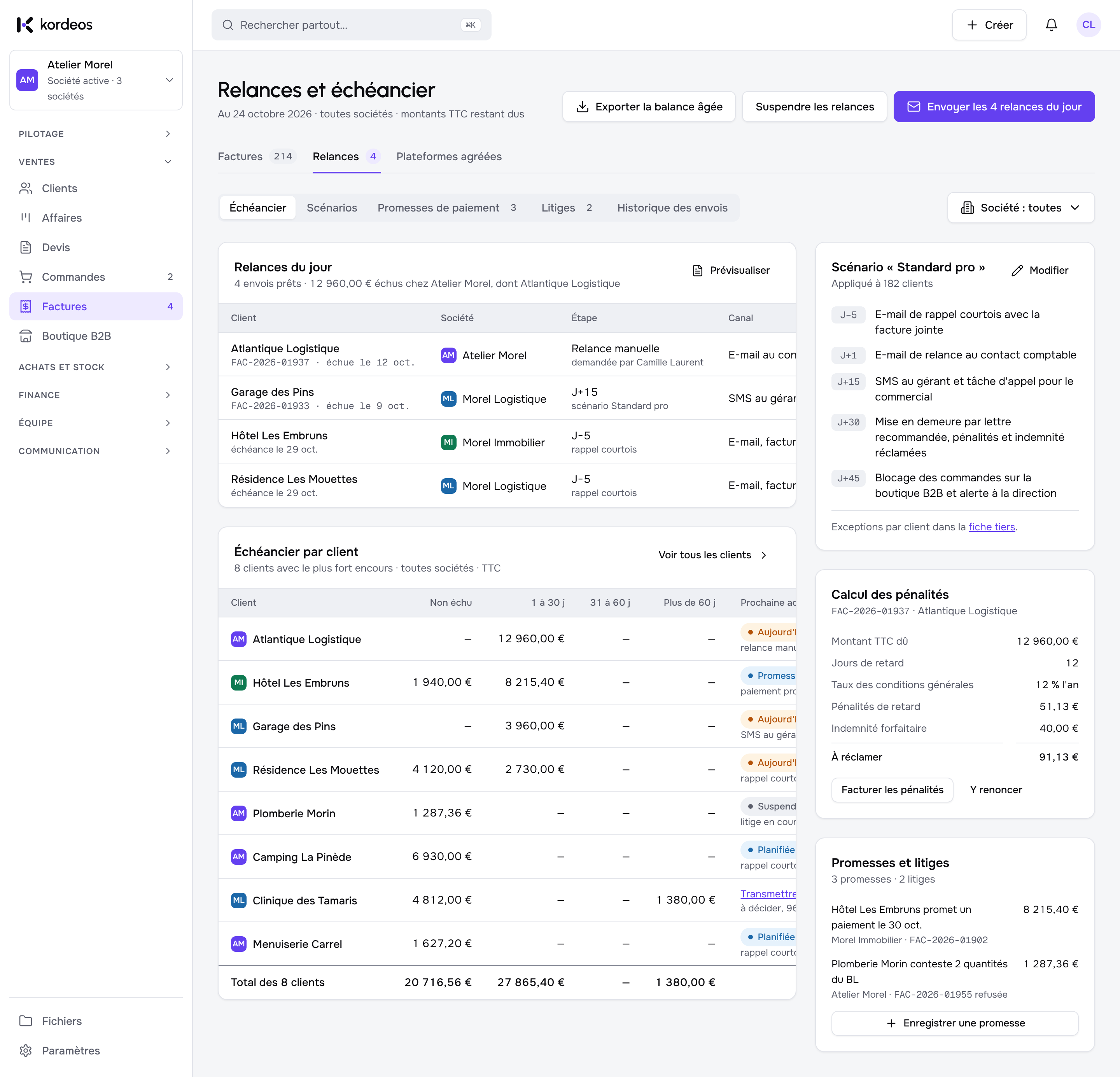
Task: Click Exporter la balance âgée
Action: [649, 107]
